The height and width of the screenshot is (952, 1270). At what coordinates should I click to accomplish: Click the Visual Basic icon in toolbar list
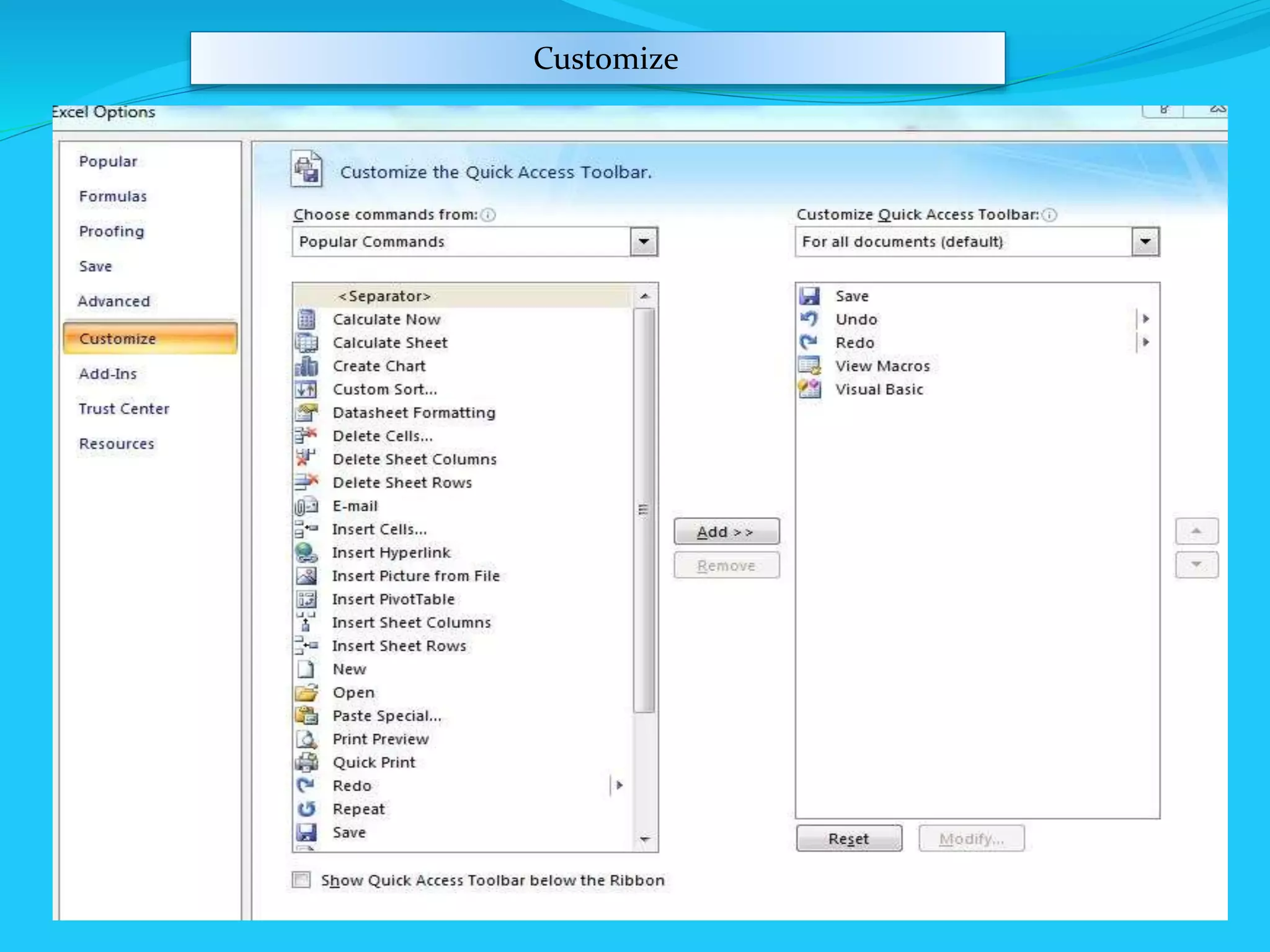(x=810, y=389)
